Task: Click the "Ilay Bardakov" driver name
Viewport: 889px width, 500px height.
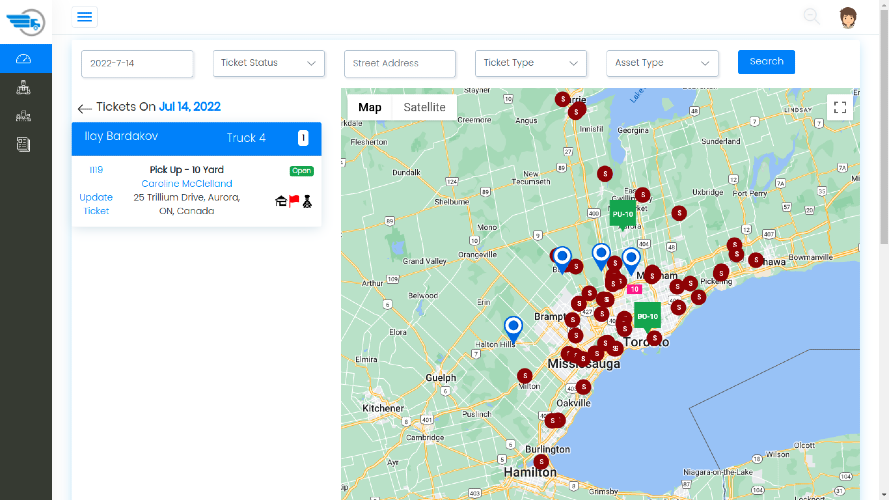Action: pyautogui.click(x=121, y=136)
